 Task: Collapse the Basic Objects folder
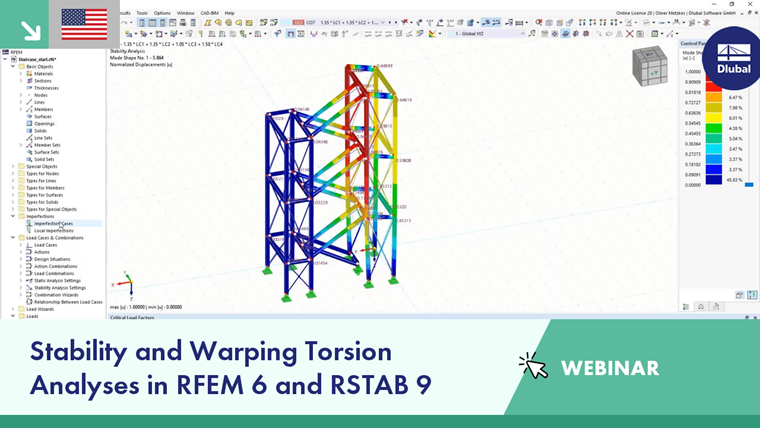tap(13, 66)
